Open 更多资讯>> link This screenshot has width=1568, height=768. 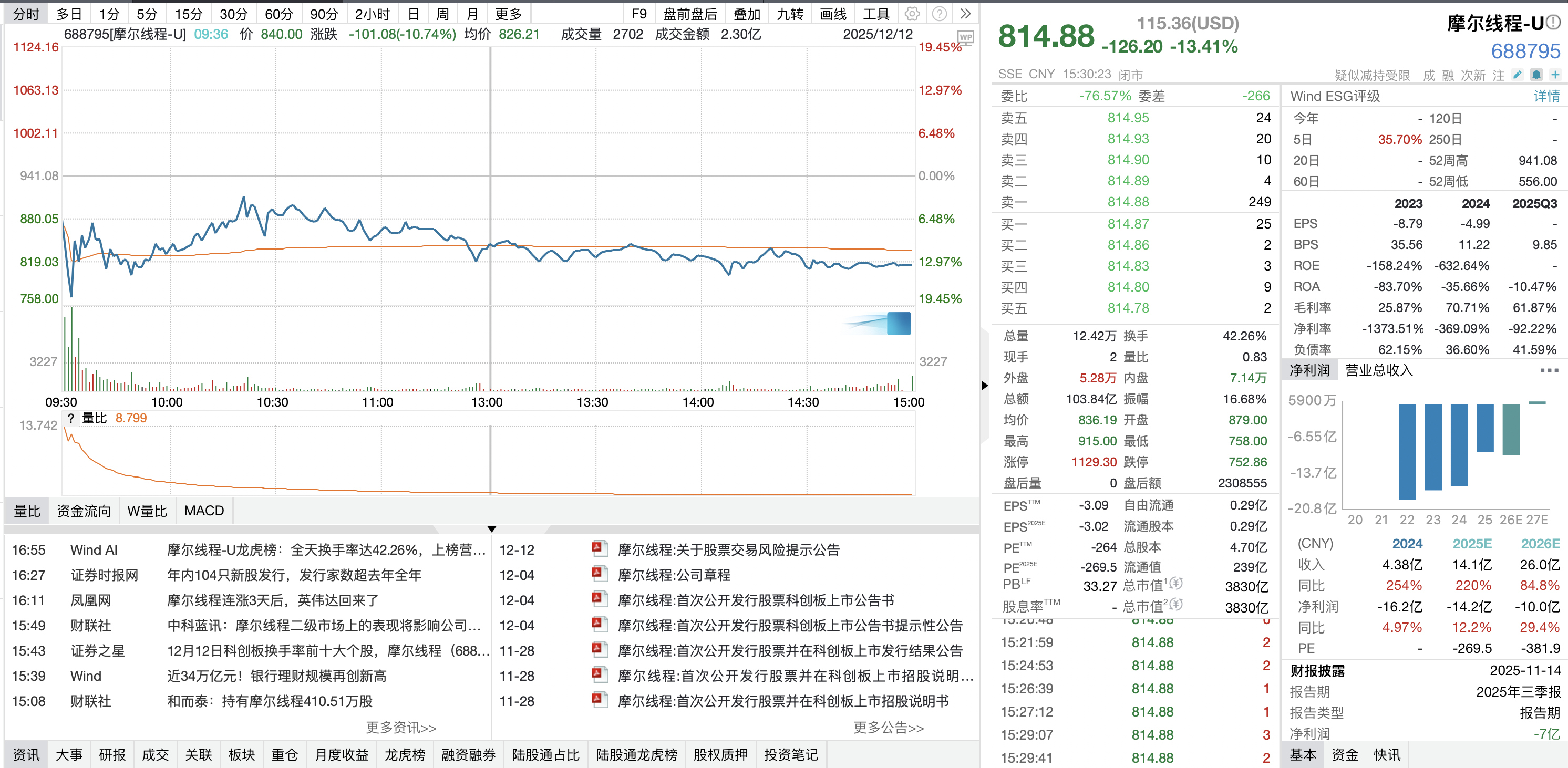(400, 728)
